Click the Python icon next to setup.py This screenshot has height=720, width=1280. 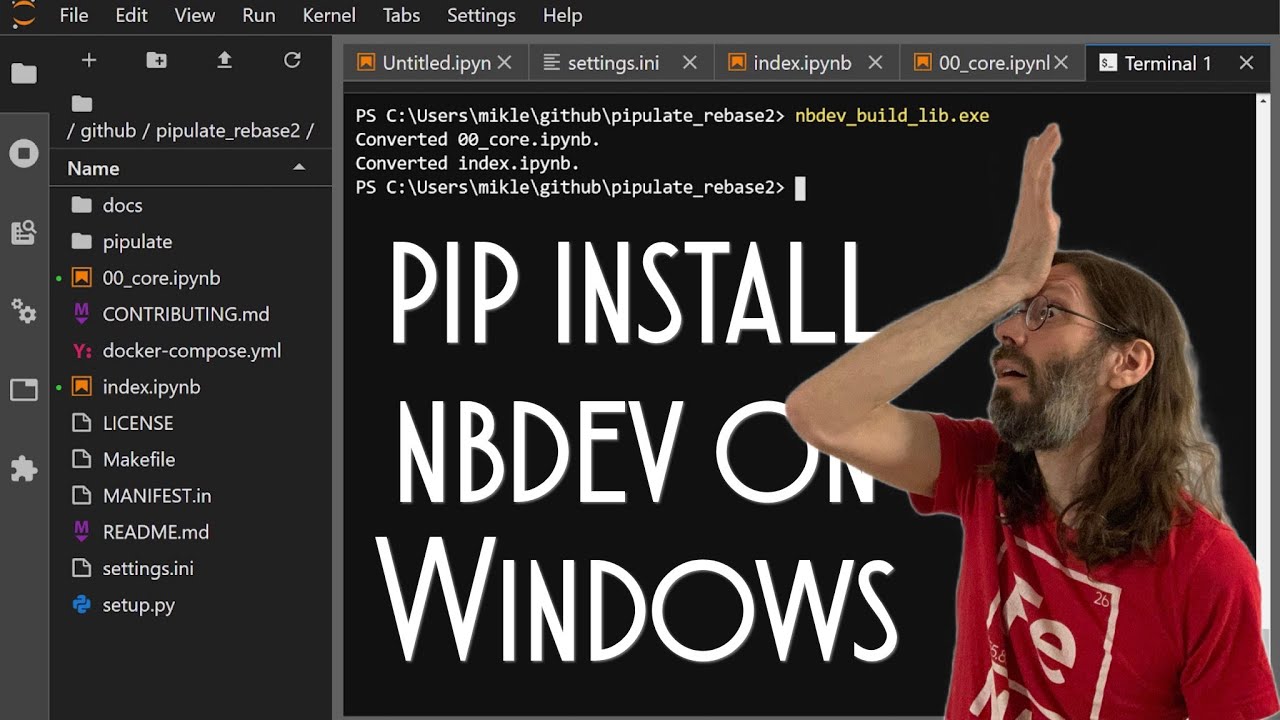[x=82, y=605]
